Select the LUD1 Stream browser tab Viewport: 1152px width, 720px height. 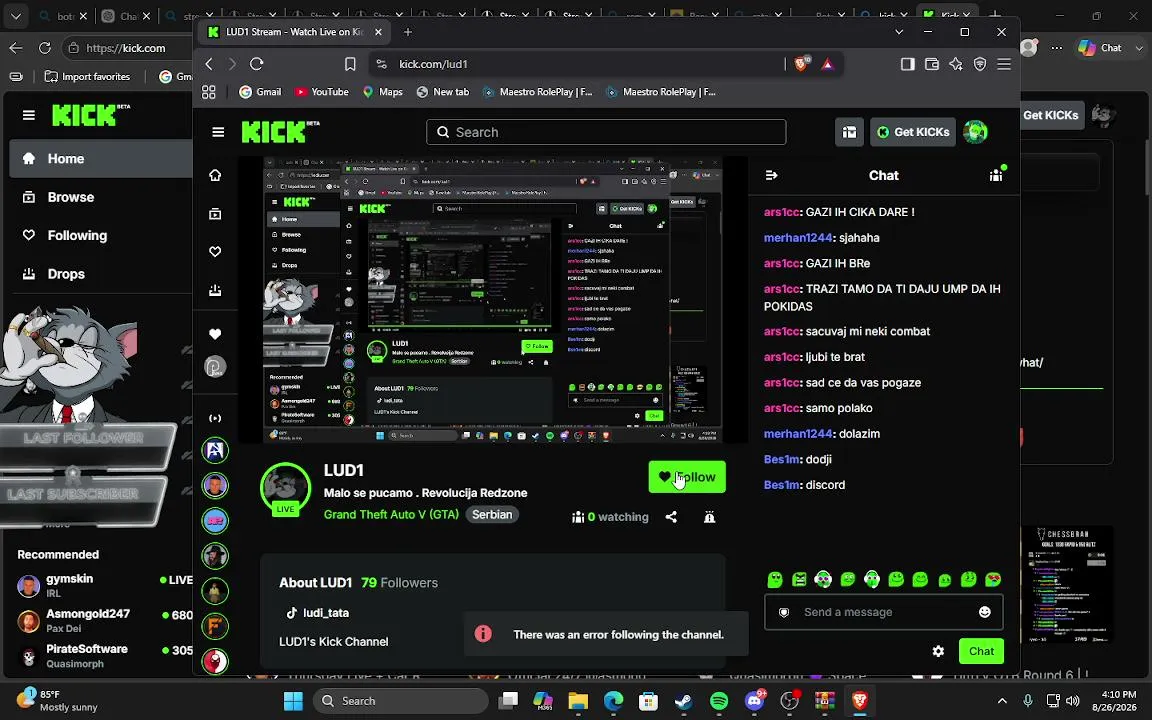click(295, 32)
